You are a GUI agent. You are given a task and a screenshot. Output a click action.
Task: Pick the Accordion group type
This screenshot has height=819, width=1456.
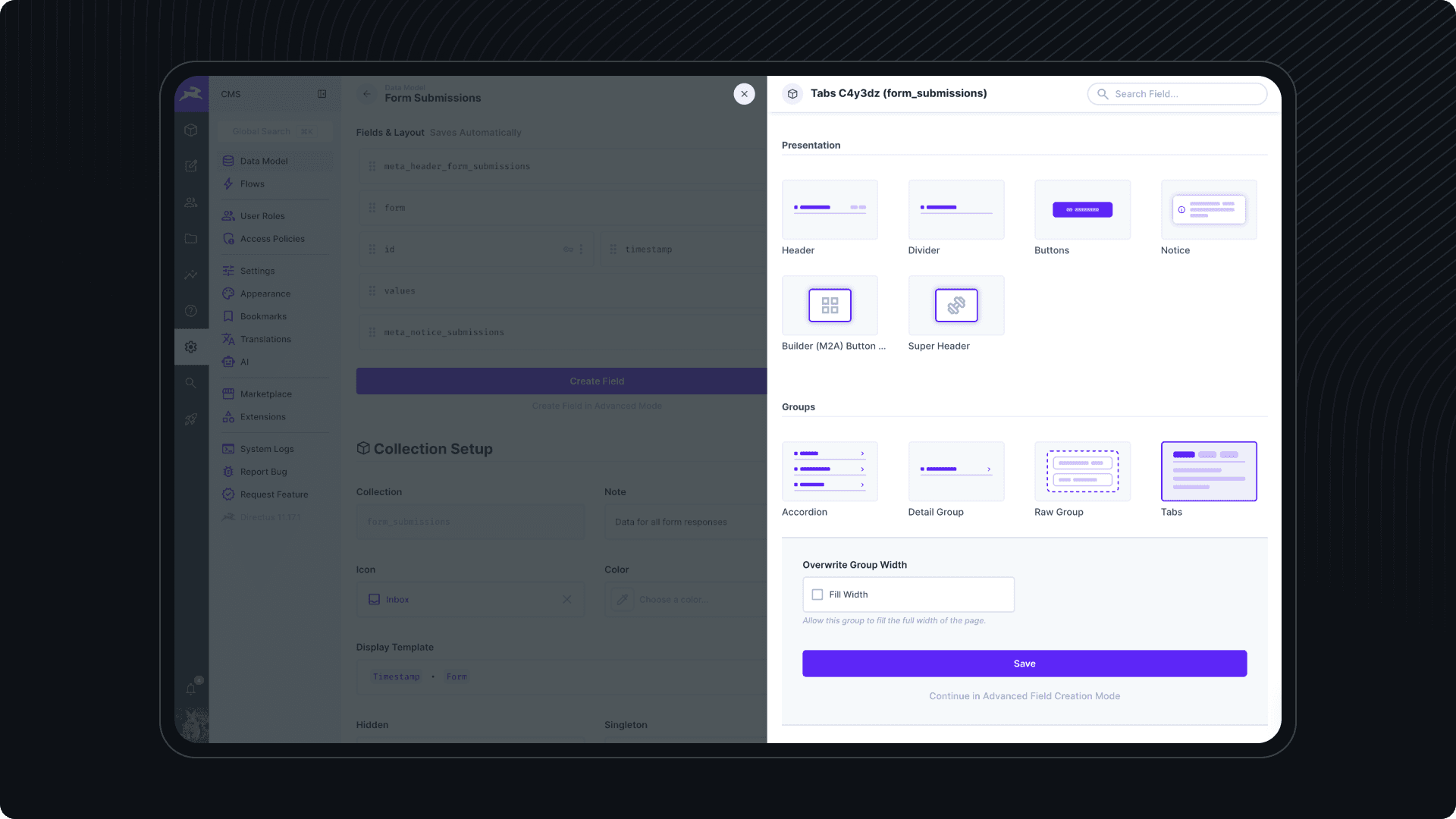coord(830,471)
